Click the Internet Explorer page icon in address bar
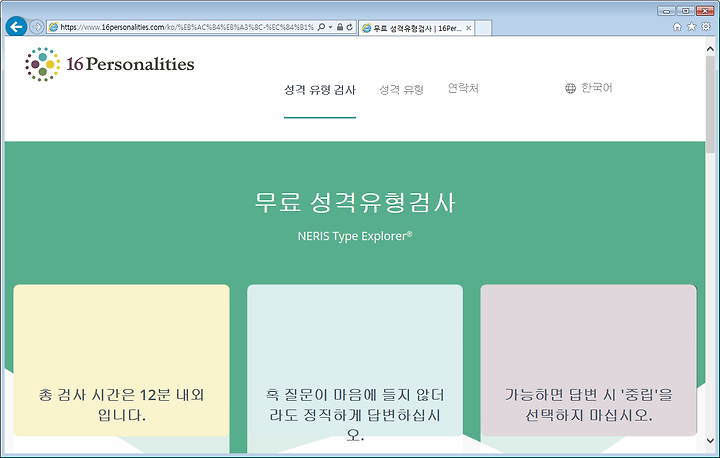This screenshot has height=458, width=720. coord(54,27)
